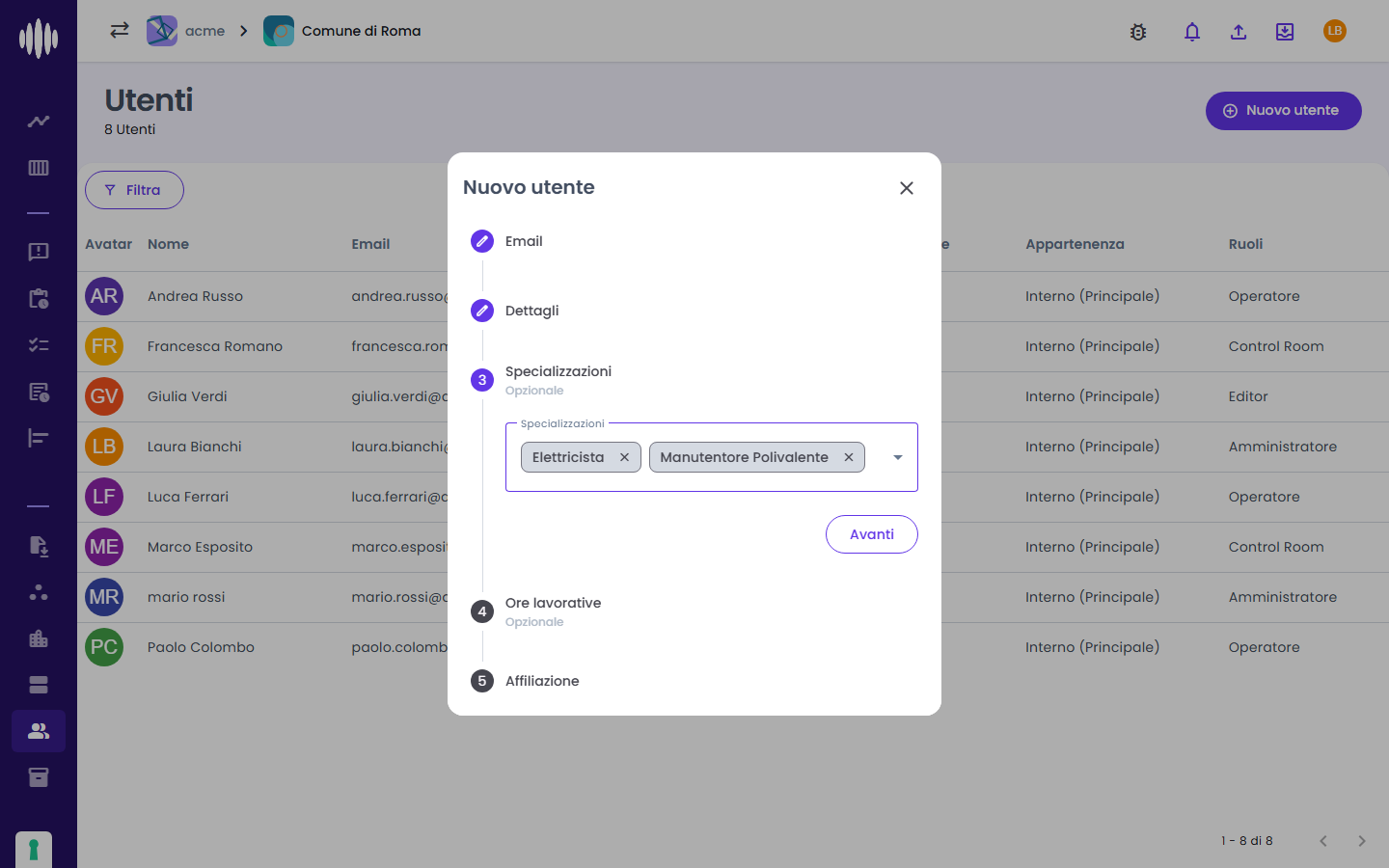Viewport: 1389px width, 868px height.
Task: Open the LB user profile avatar
Action: [1335, 31]
